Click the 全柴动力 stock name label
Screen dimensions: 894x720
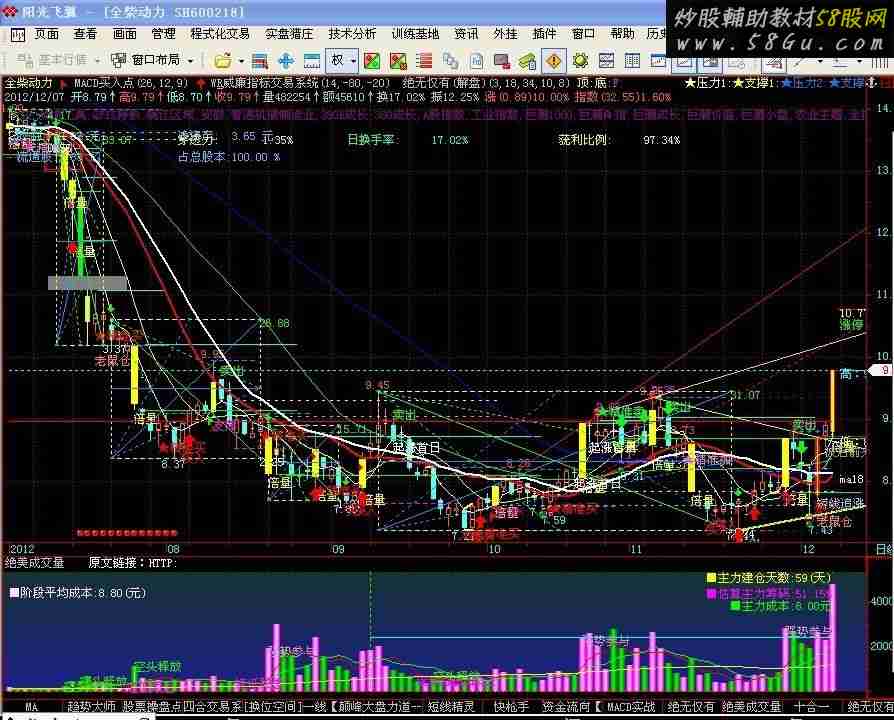coord(29,83)
